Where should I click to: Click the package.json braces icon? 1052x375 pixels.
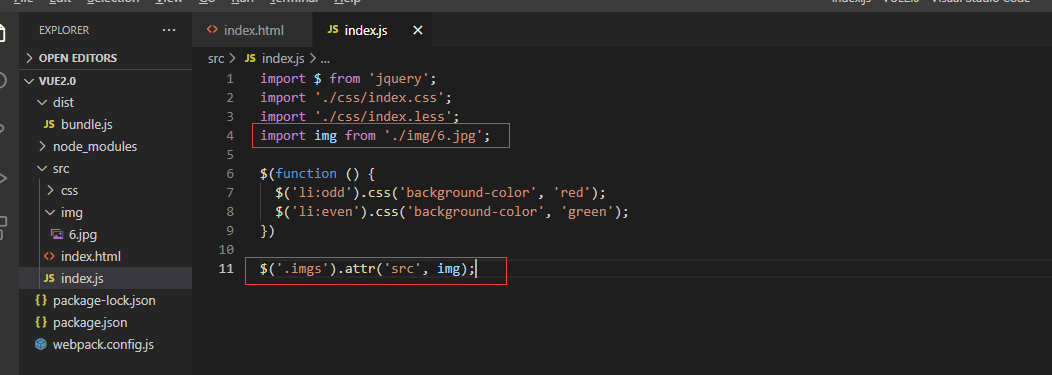click(41, 323)
